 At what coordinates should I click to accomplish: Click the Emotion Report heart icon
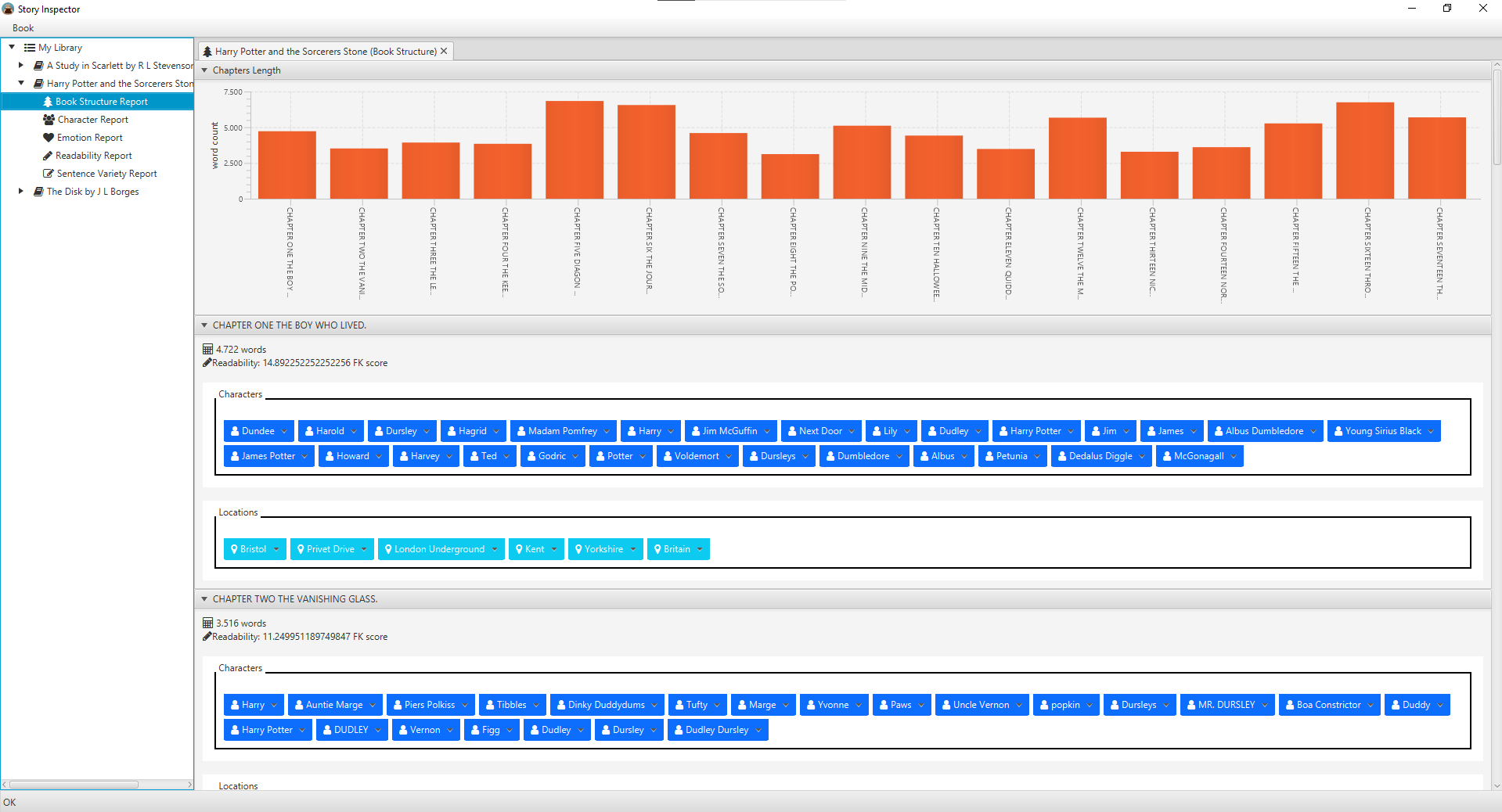coord(49,138)
